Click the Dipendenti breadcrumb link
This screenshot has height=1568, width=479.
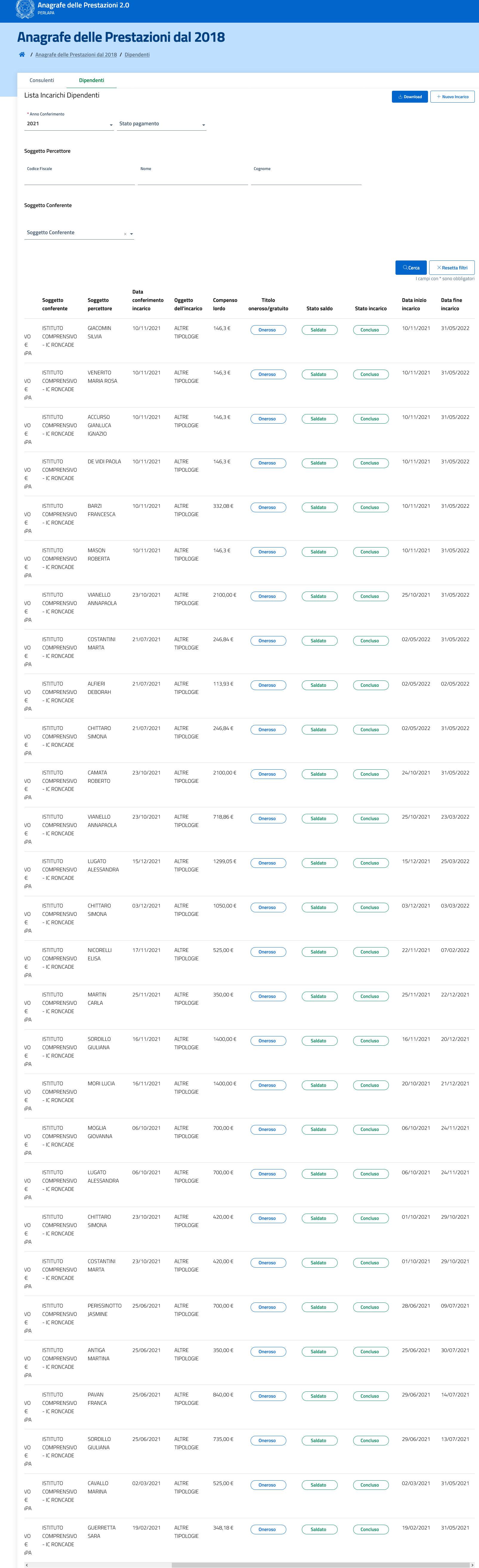[x=137, y=55]
